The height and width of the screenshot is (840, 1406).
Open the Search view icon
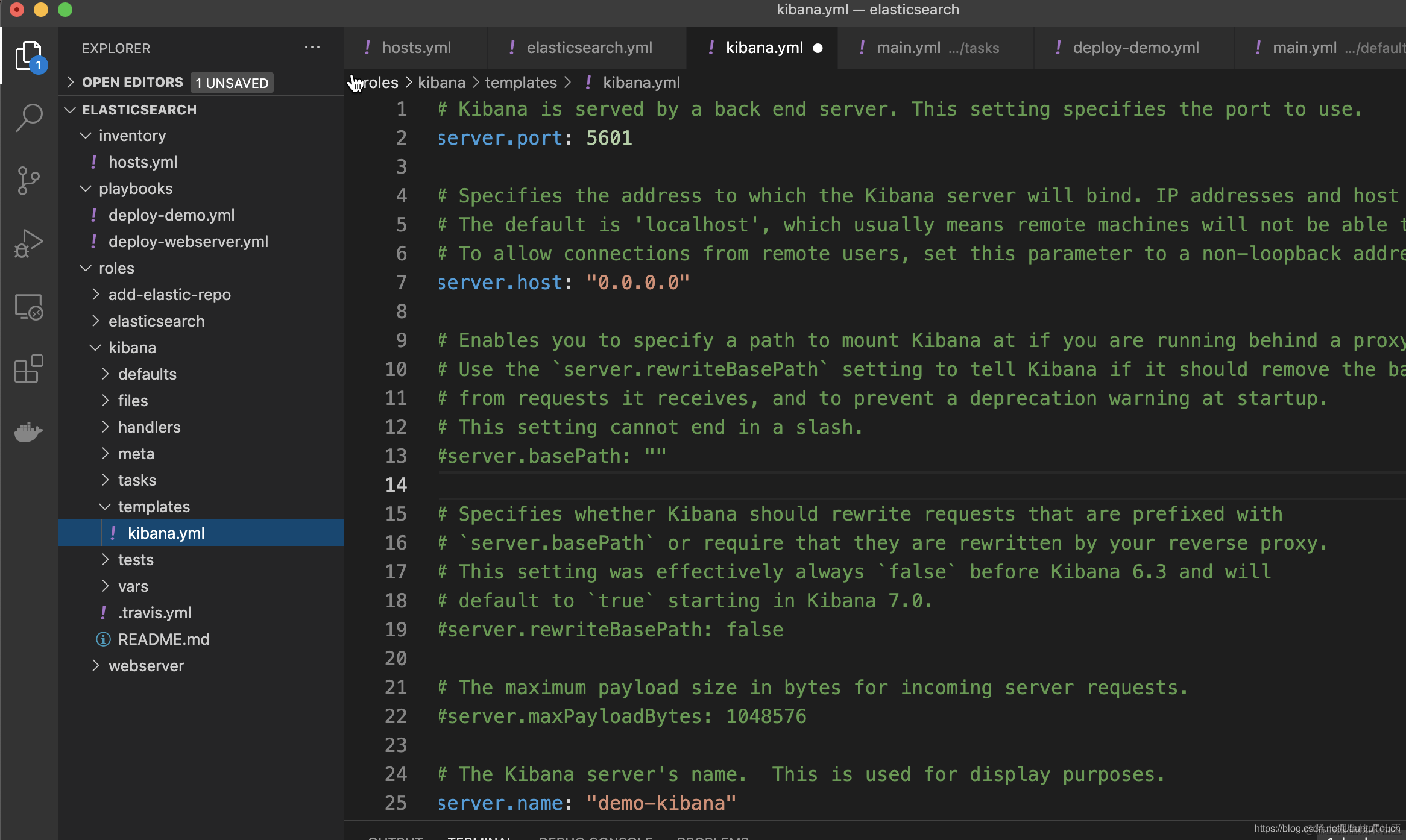28,118
